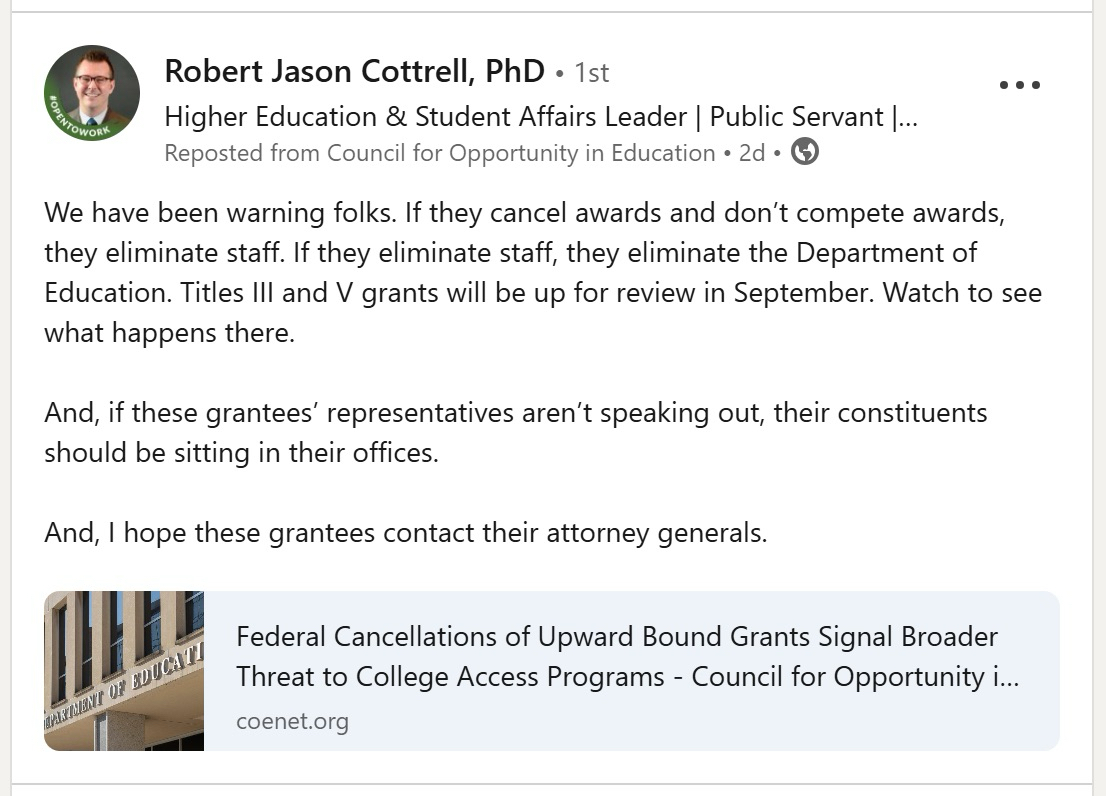Expand the truncated headline ellipsis after Public Servant
This screenshot has height=796, width=1106.
point(908,117)
